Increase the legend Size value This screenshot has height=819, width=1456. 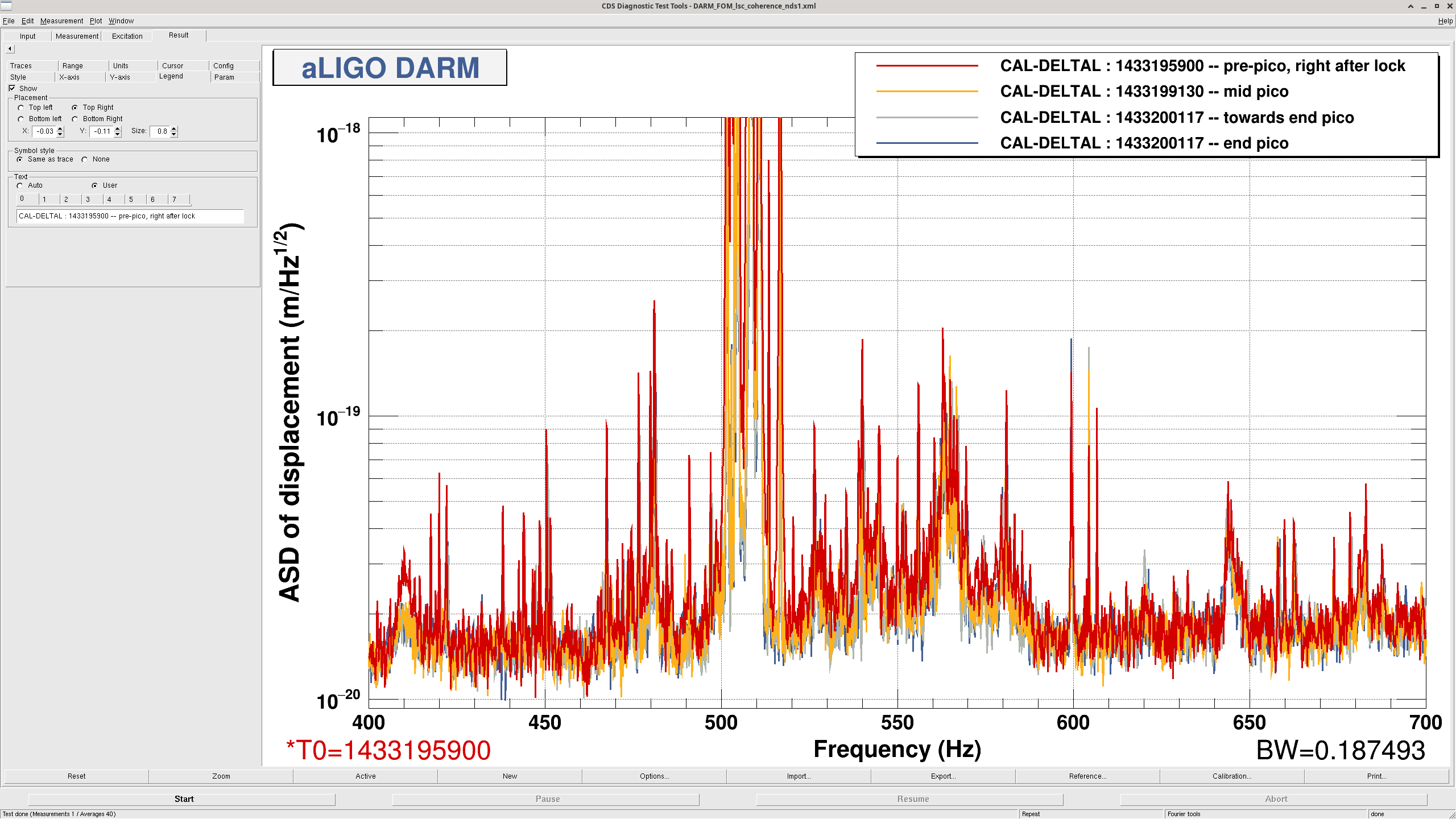coord(174,129)
